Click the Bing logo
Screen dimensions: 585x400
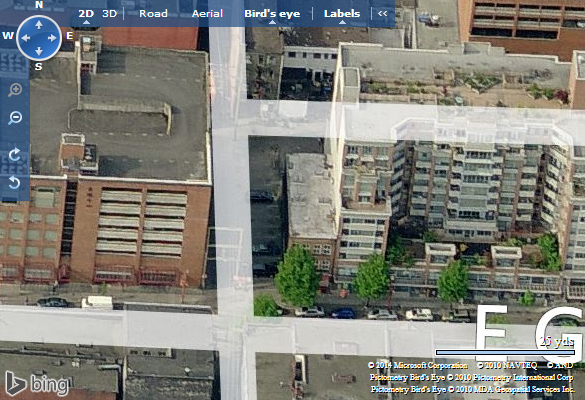[37, 384]
